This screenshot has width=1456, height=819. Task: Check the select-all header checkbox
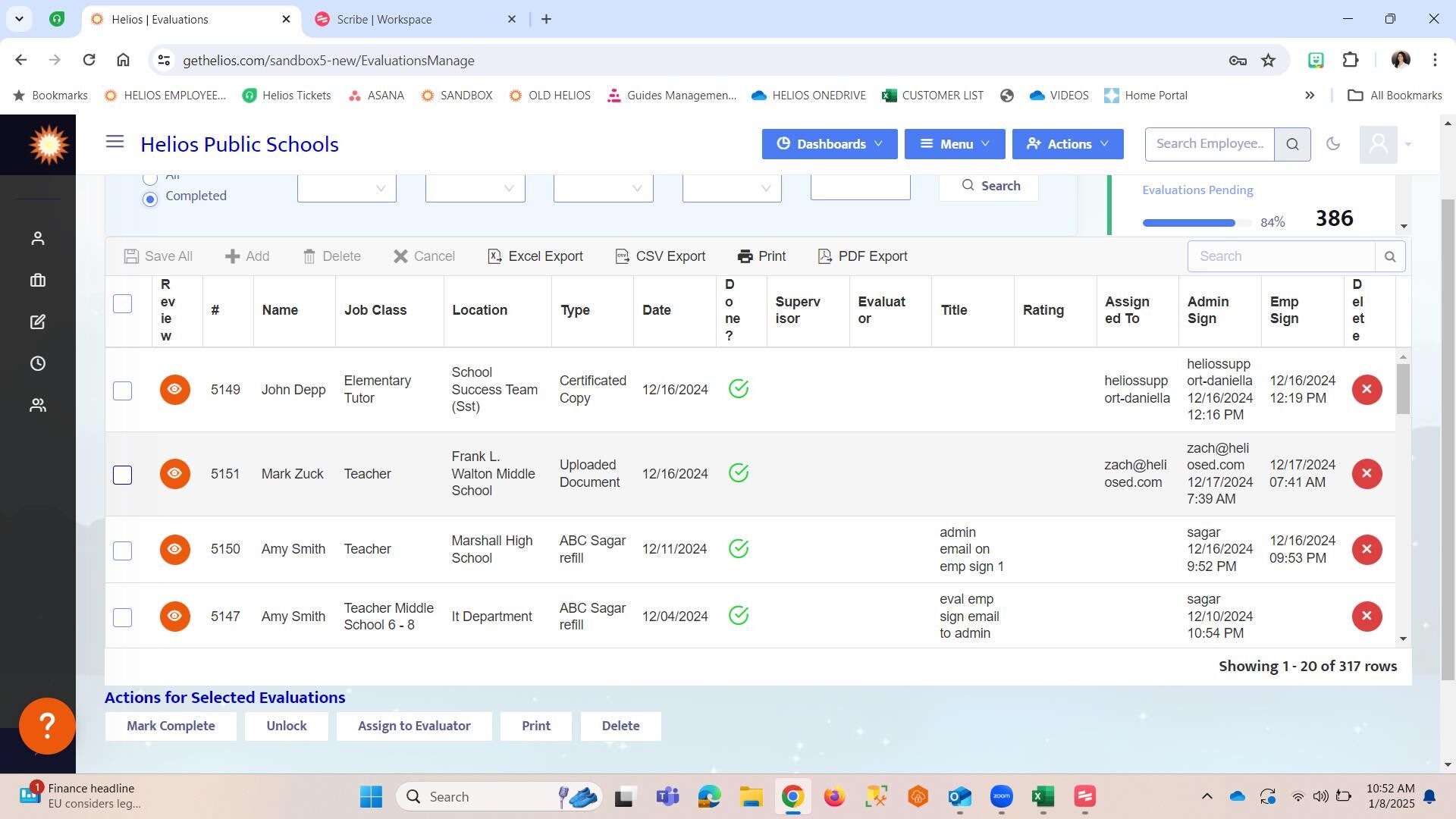point(122,304)
